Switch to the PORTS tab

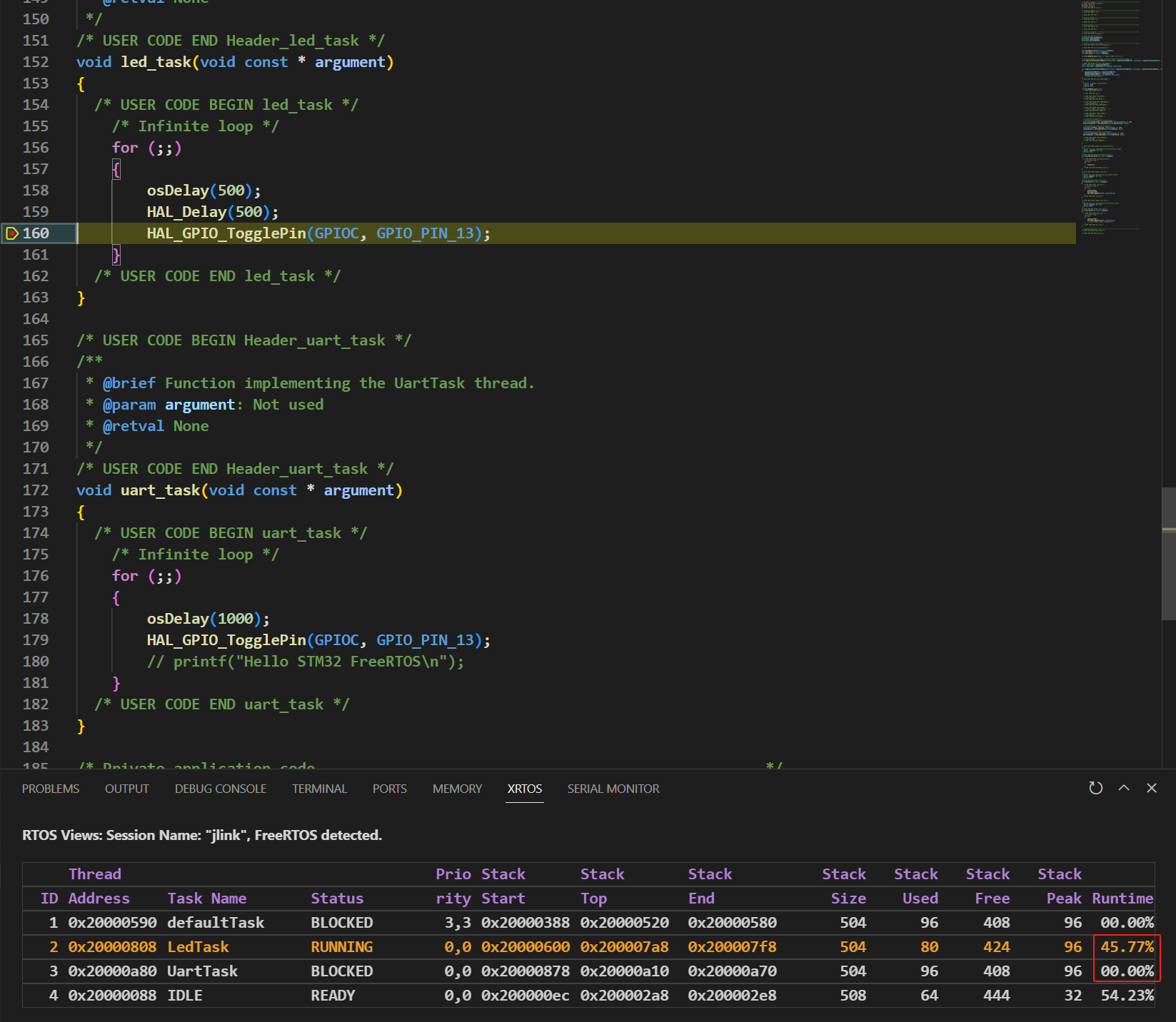[x=389, y=789]
